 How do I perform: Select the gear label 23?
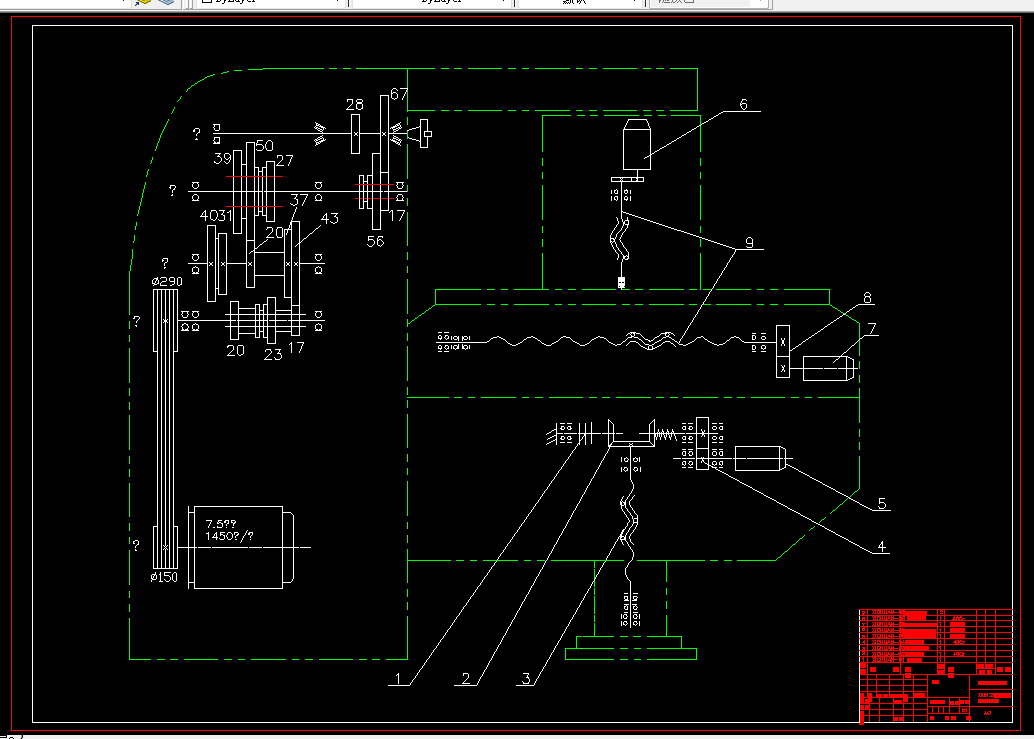[273, 355]
